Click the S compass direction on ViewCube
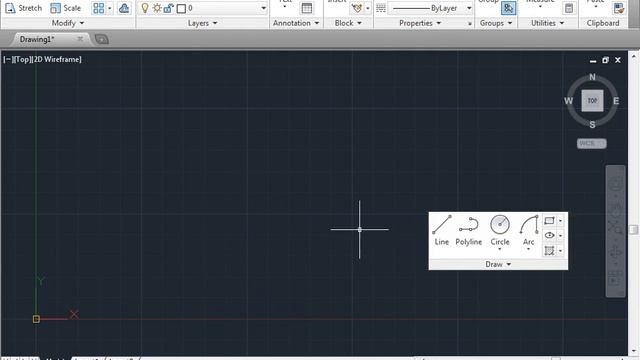640x360 pixels. [x=592, y=124]
